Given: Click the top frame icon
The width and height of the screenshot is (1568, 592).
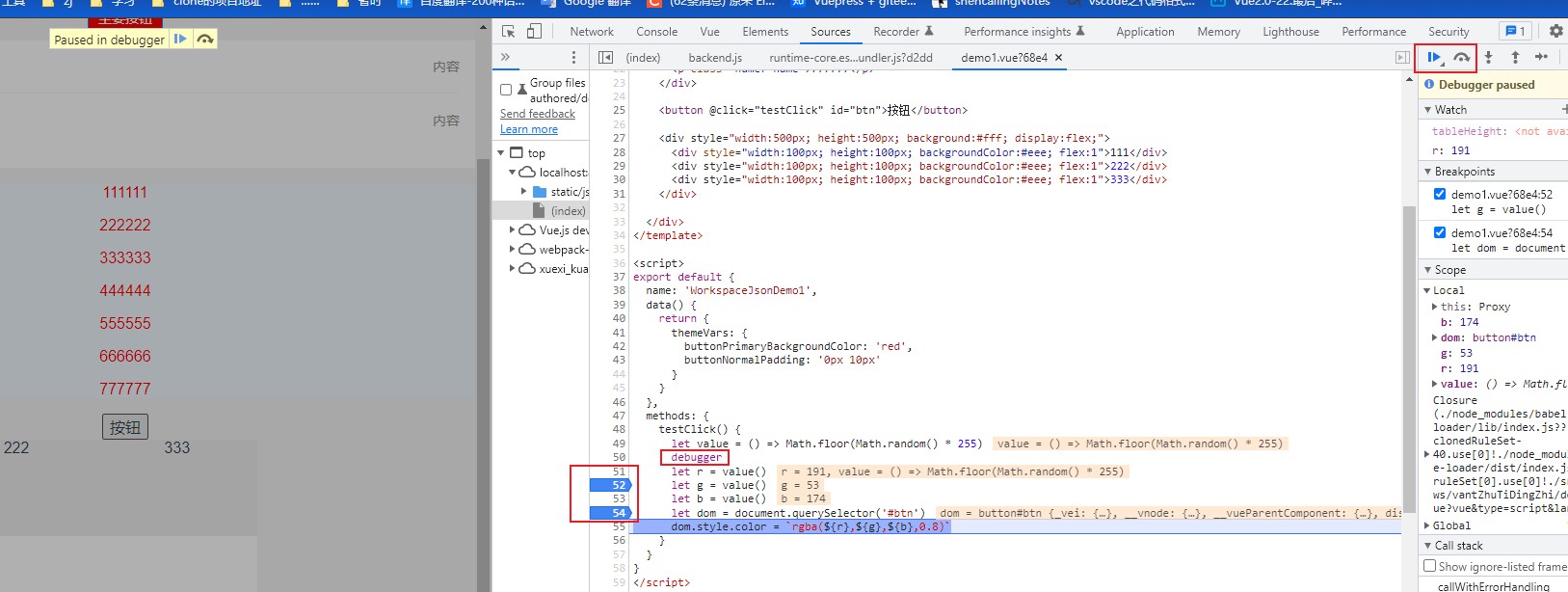Looking at the screenshot, I should click(517, 153).
